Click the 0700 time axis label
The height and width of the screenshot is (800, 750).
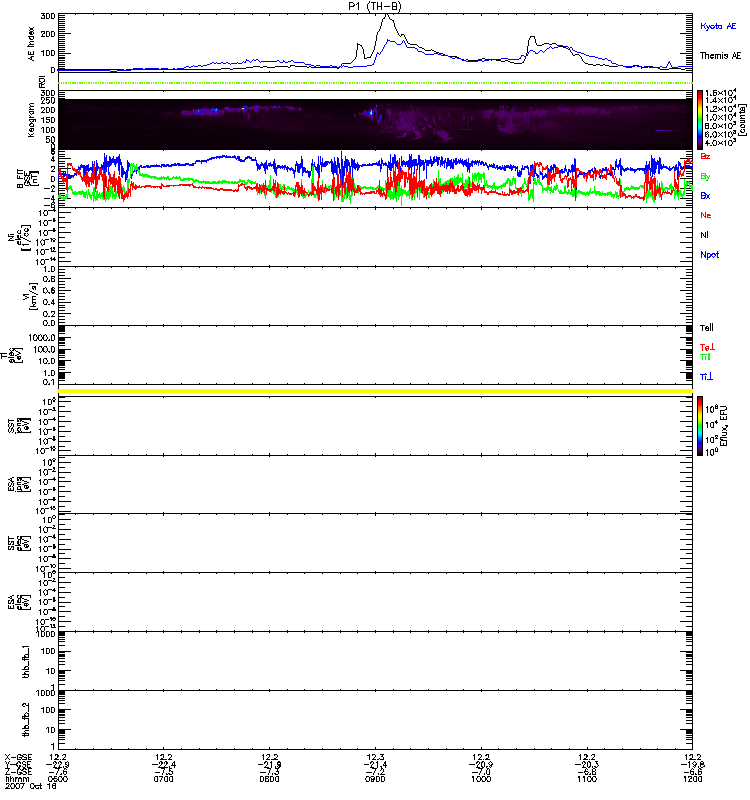coord(164,779)
